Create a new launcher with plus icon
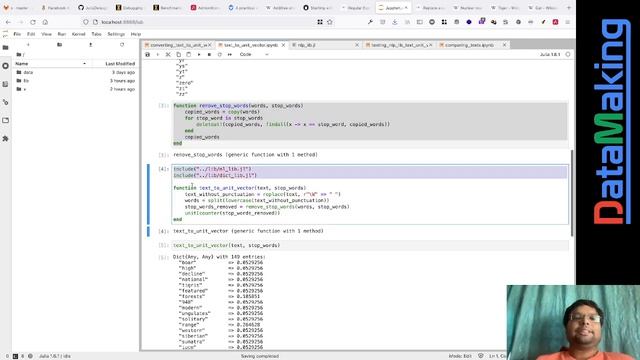The height and width of the screenshot is (360, 640). pyautogui.click(x=28, y=44)
